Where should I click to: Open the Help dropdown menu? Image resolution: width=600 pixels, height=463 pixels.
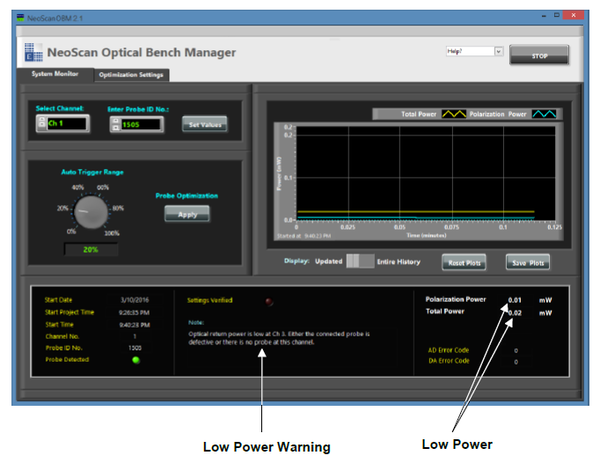tap(474, 50)
